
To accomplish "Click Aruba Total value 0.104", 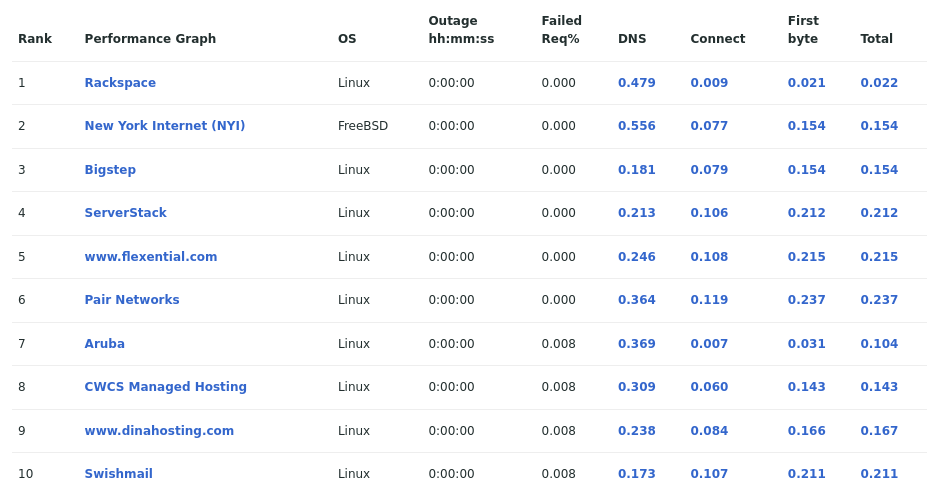I will tap(879, 344).
